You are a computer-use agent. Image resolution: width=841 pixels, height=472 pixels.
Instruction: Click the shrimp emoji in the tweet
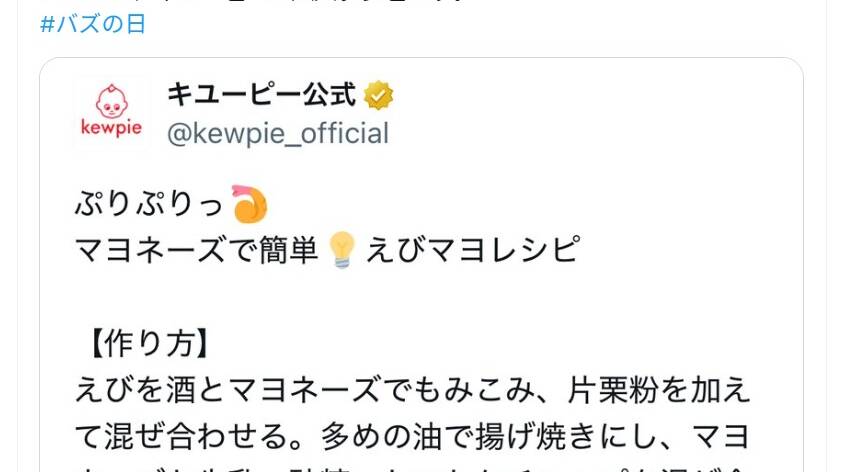pyautogui.click(x=250, y=204)
